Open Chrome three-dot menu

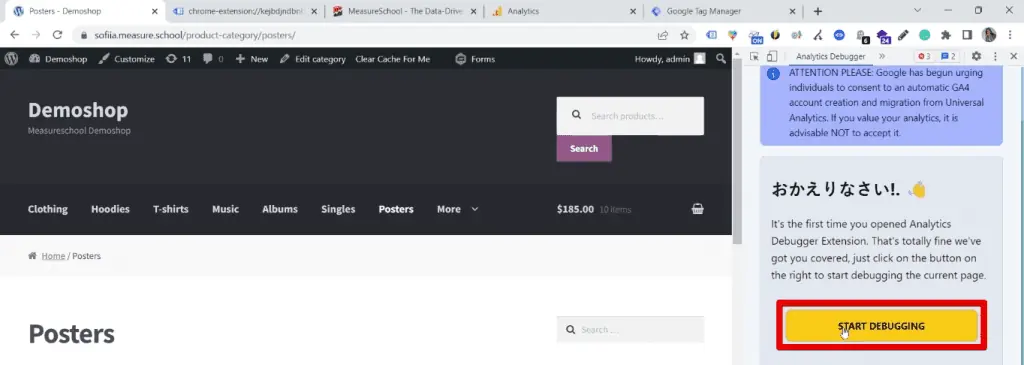(1011, 35)
